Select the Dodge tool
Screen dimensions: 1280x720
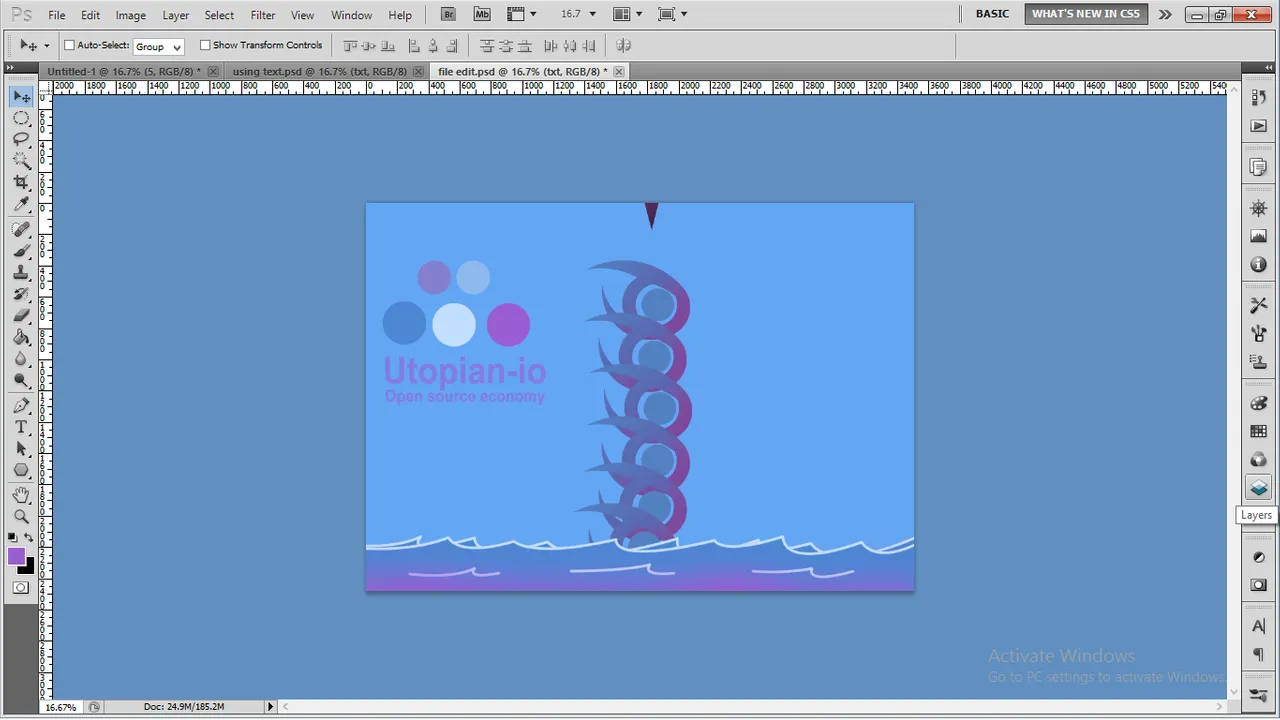21,380
